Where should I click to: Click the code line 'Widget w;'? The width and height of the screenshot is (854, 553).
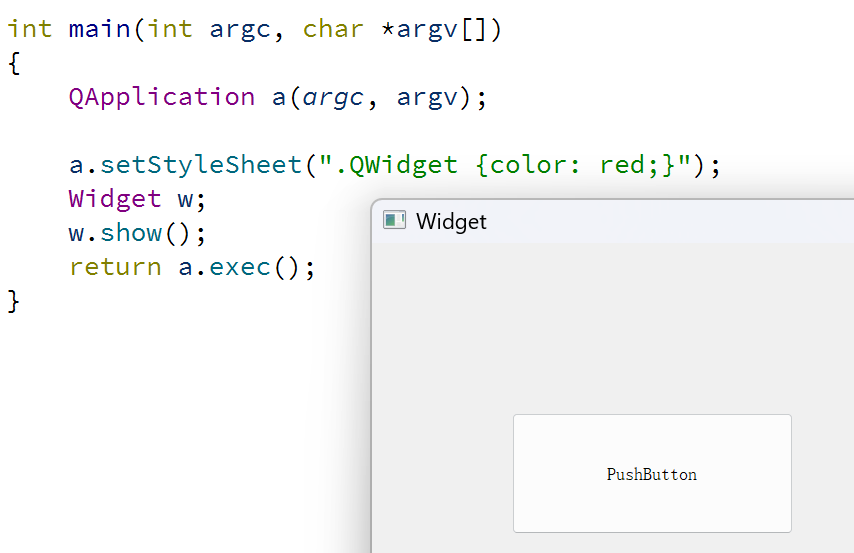point(137,199)
